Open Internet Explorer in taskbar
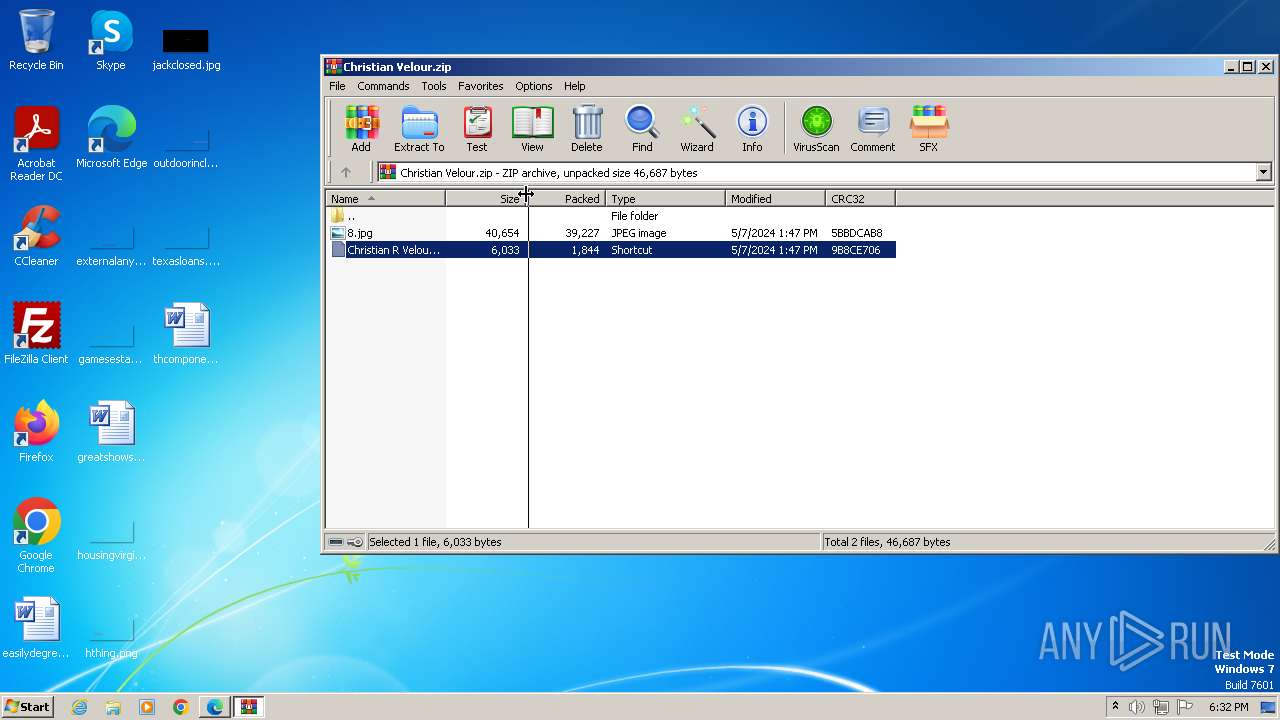This screenshot has width=1280, height=720. tap(79, 707)
